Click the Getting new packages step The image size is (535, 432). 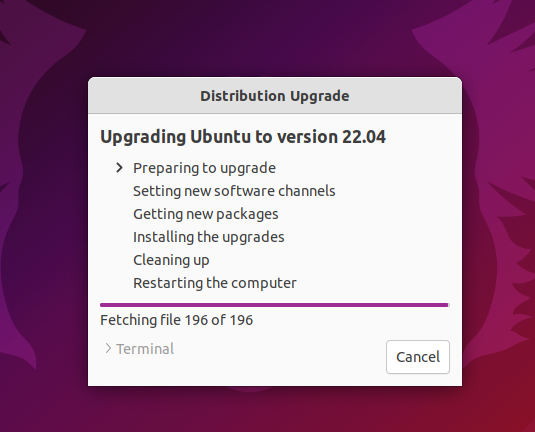coord(206,214)
